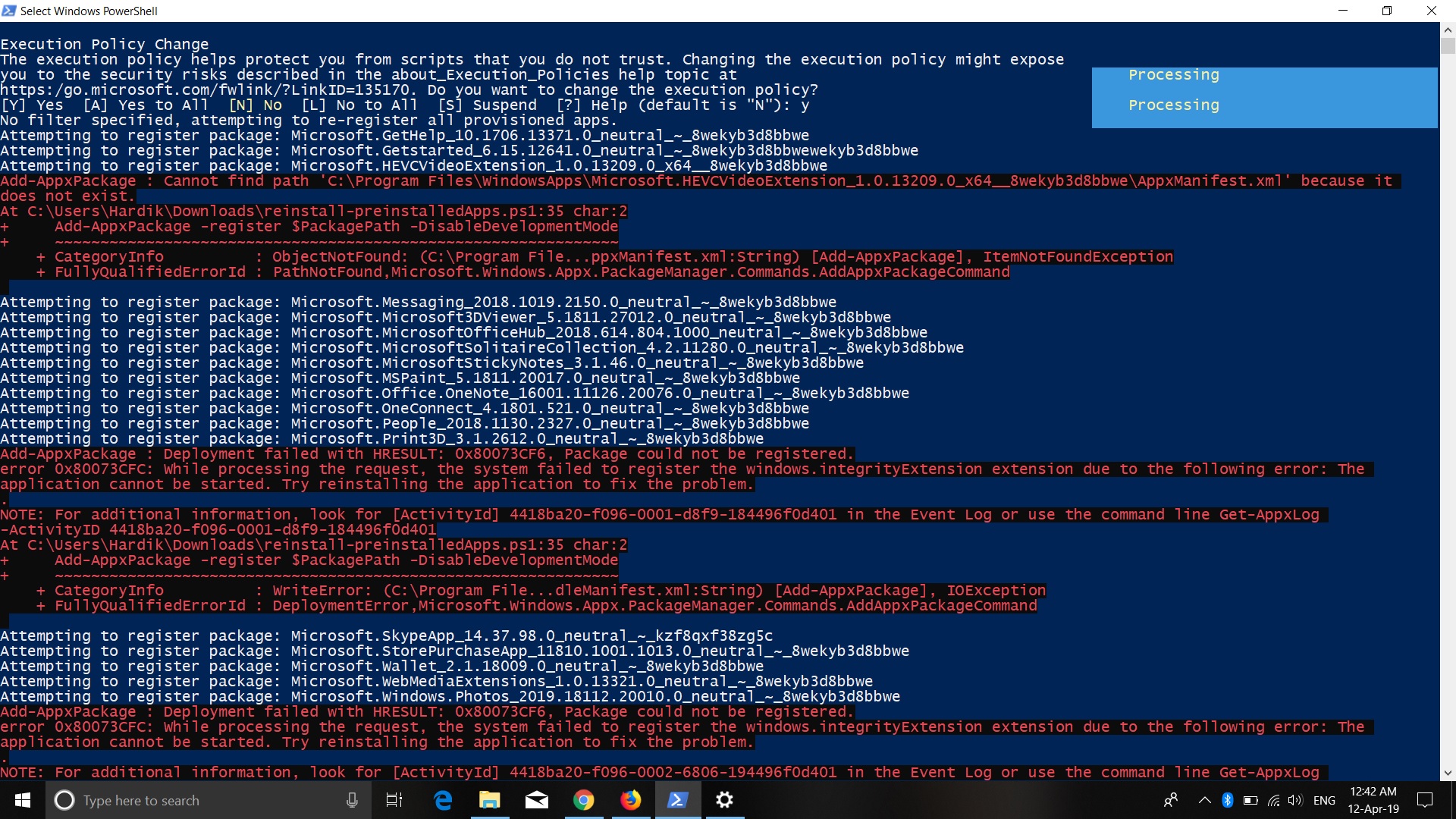Viewport: 1456px width, 819px height.
Task: Open the volume speaker tray icon
Action: (x=1295, y=800)
